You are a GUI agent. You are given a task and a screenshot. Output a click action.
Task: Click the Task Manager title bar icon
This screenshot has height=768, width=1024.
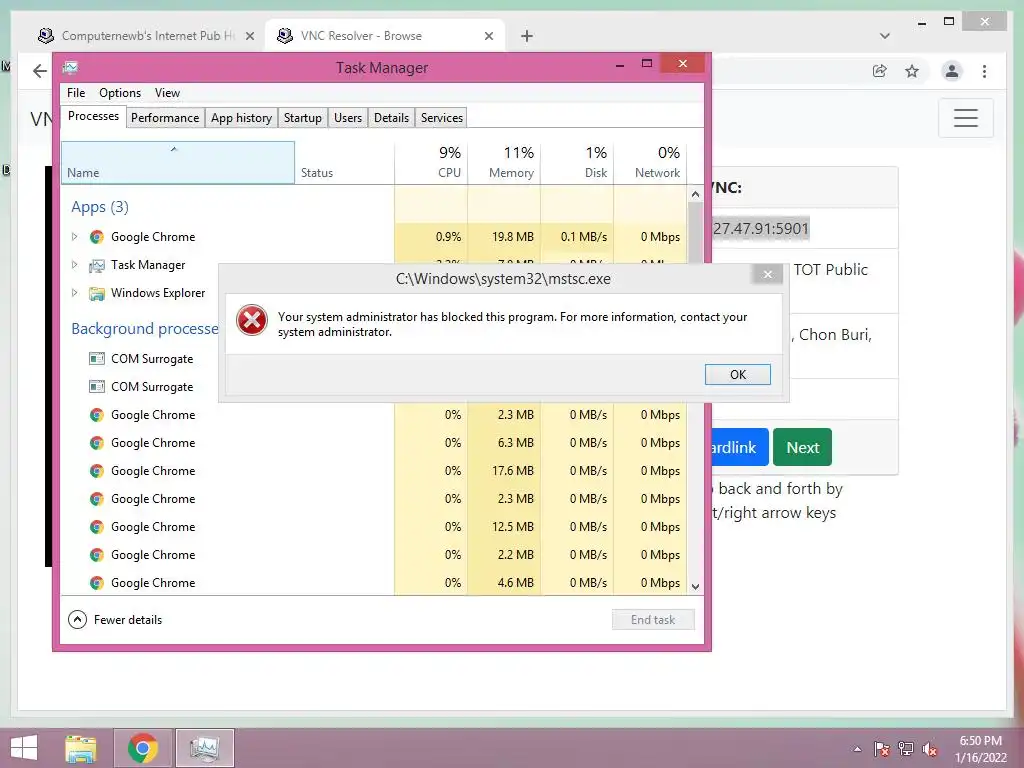(x=70, y=67)
